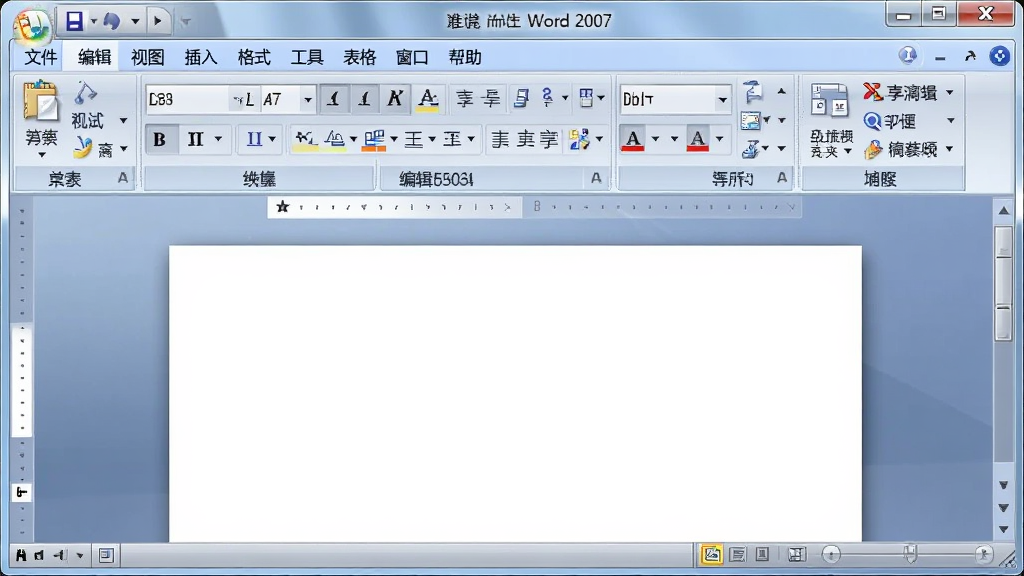1024x576 pixels.
Task: Click the first red-underlined font color A
Action: 633,139
